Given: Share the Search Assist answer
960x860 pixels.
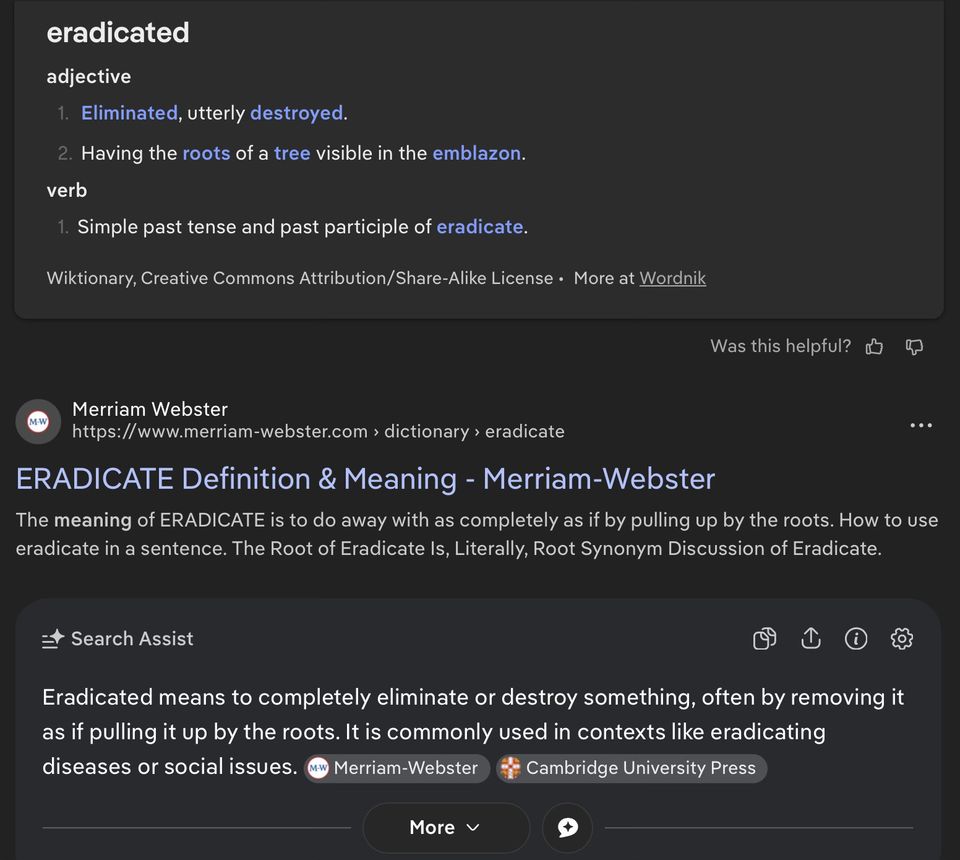Looking at the screenshot, I should pos(811,639).
